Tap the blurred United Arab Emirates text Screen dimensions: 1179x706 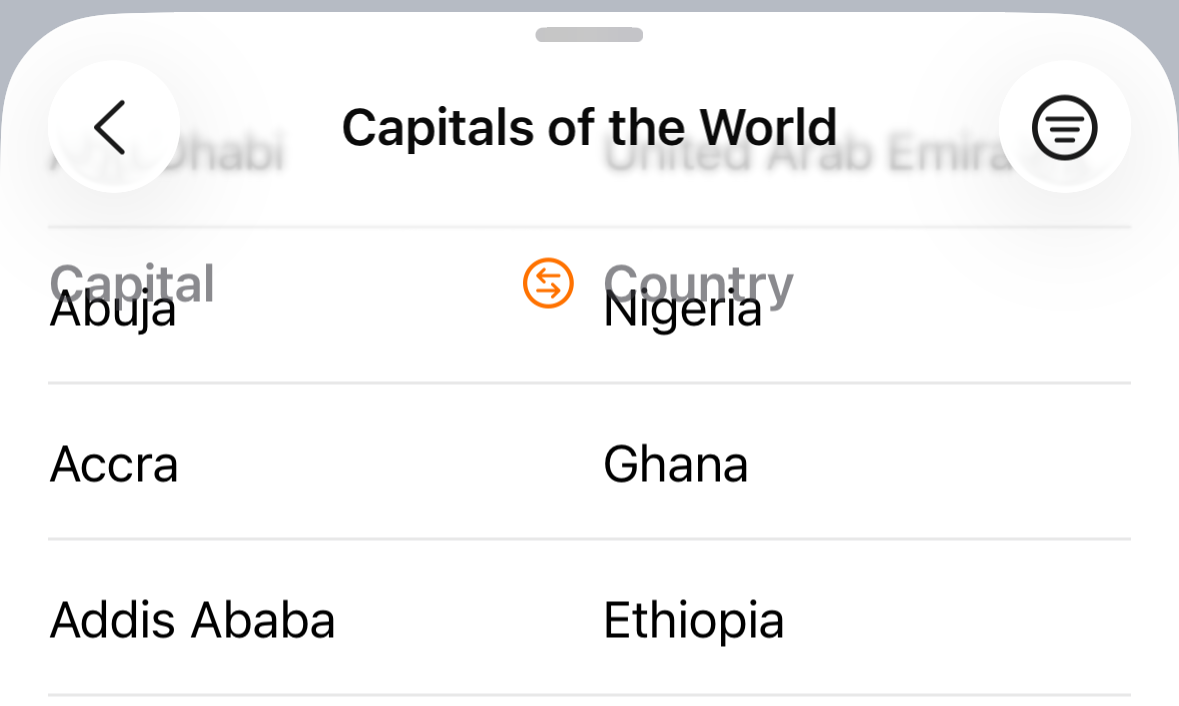click(808, 153)
